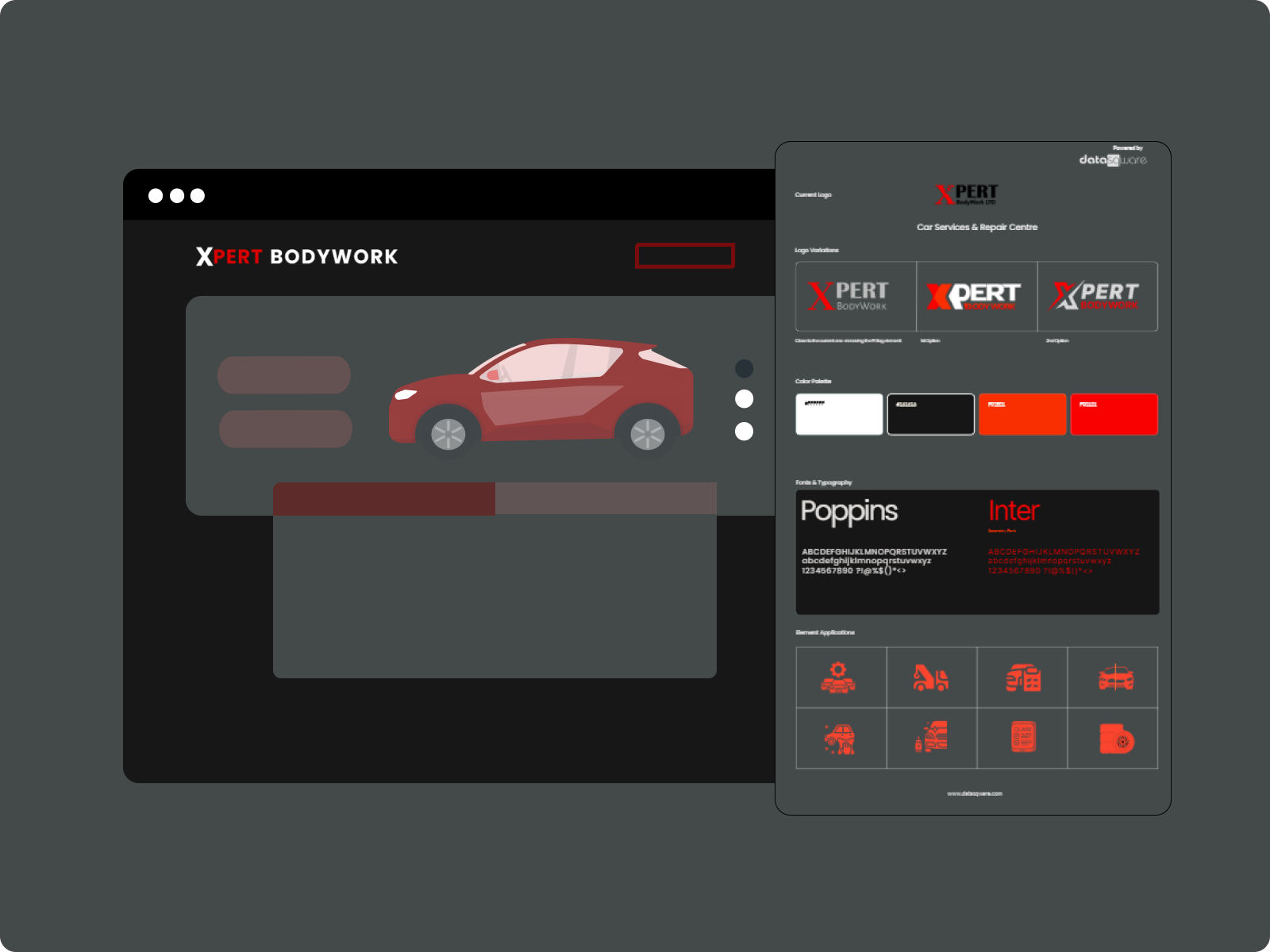
Task: Click the upper pill button beside the car
Action: click(x=284, y=374)
